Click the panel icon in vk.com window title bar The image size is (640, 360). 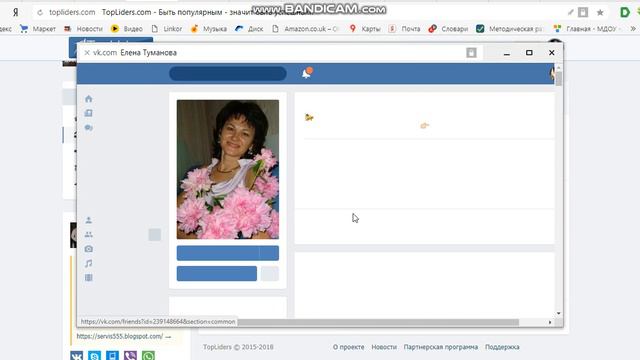[471, 53]
